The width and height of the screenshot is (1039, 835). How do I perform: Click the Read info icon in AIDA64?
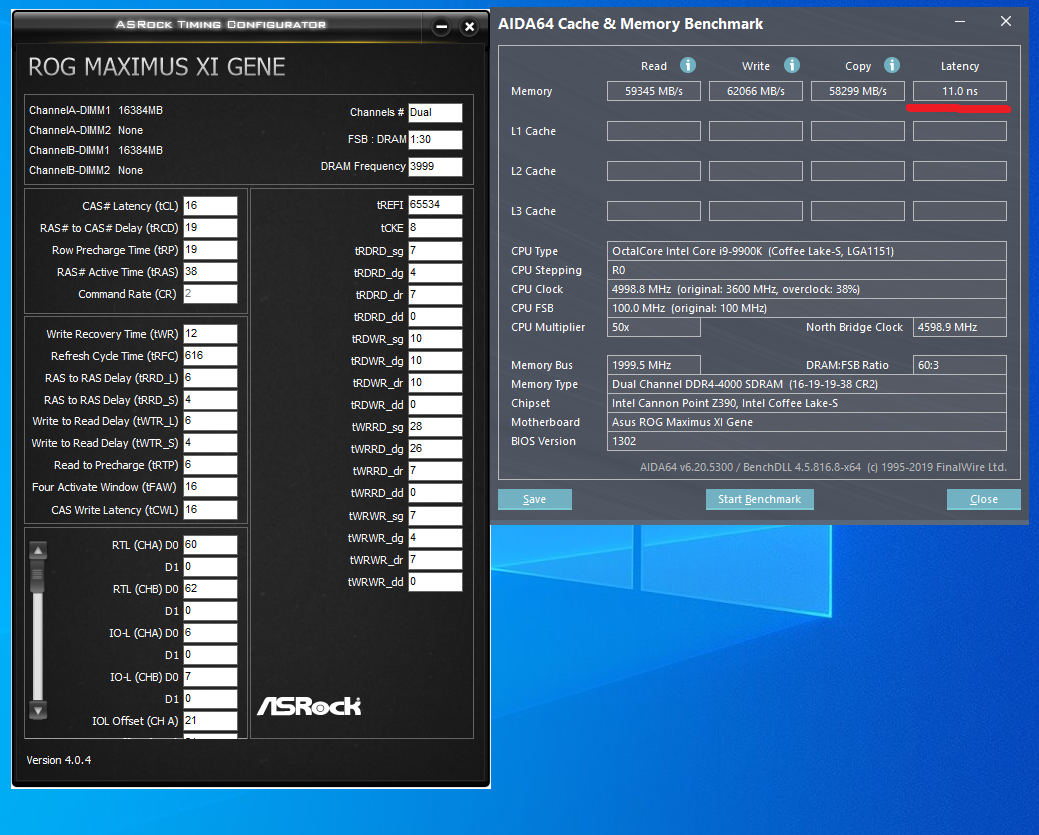(x=688, y=65)
